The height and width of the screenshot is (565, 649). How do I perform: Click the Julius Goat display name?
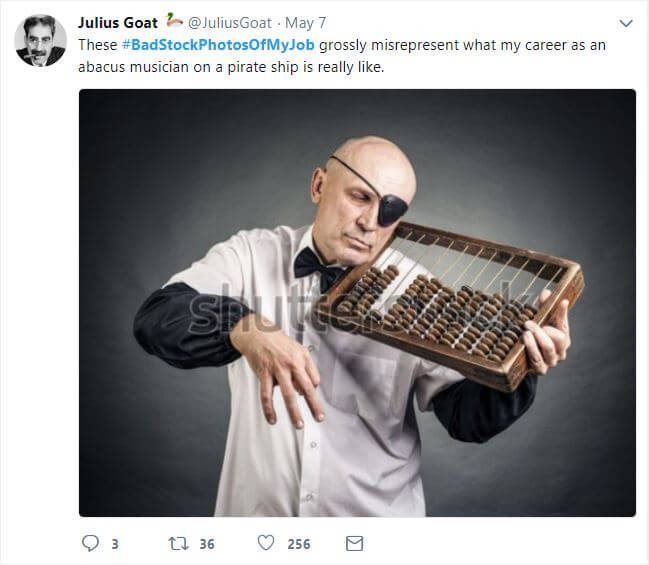(x=118, y=23)
